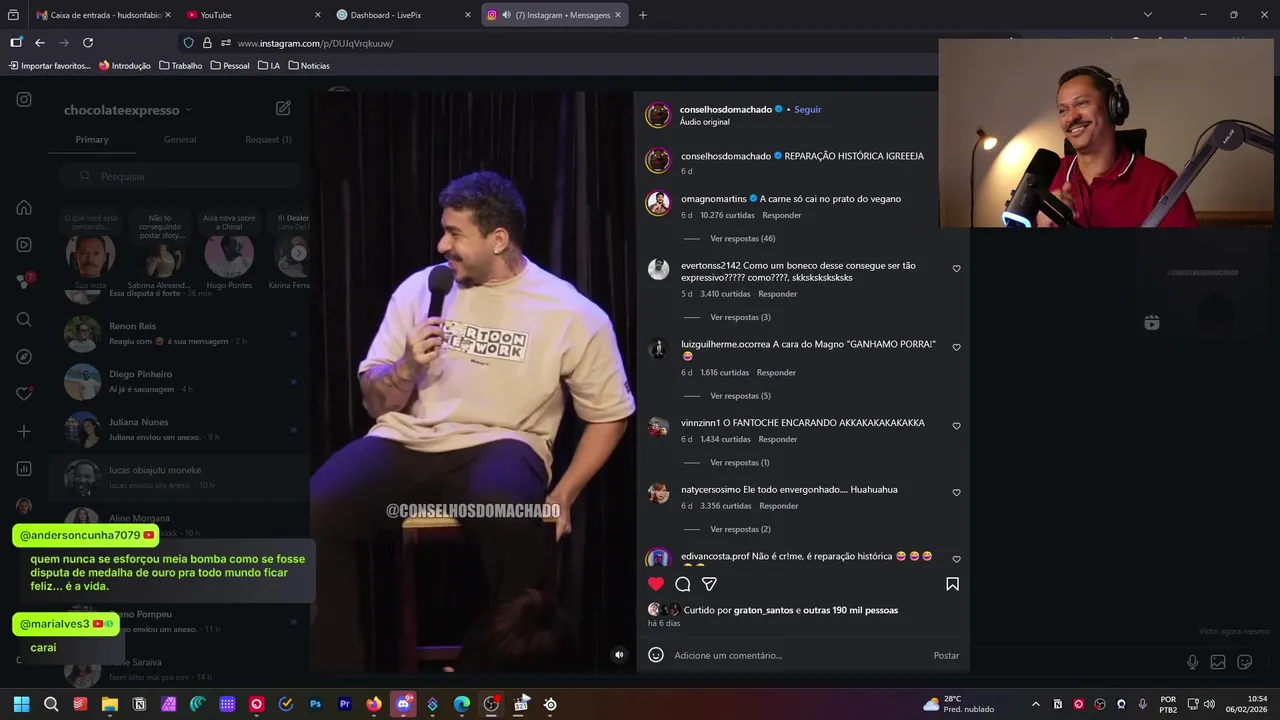Screen dimensions: 1280x720
Task: Click the Create plus icon in sidebar
Action: 24,431
